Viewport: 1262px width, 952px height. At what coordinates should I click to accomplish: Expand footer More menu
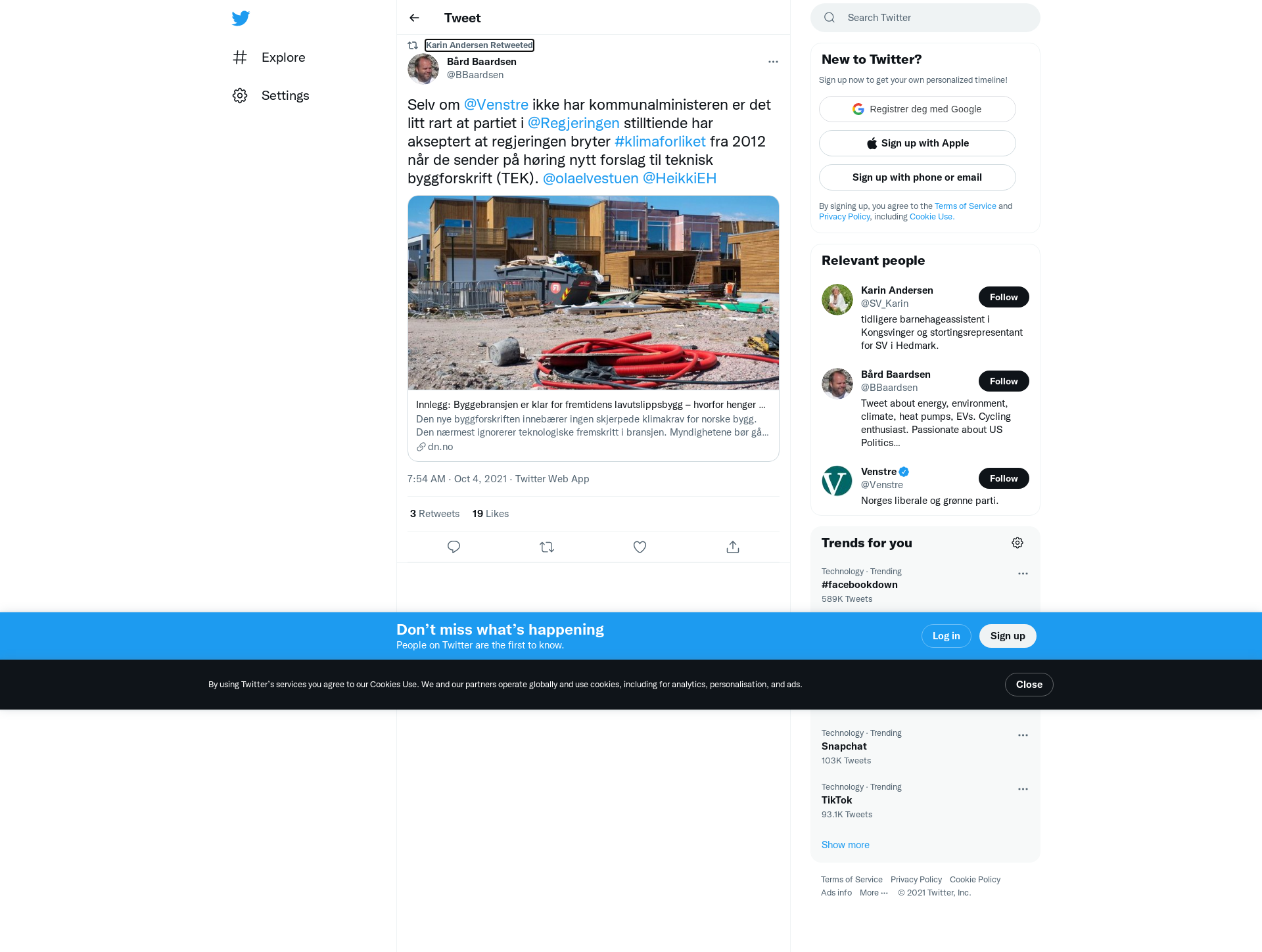click(874, 893)
